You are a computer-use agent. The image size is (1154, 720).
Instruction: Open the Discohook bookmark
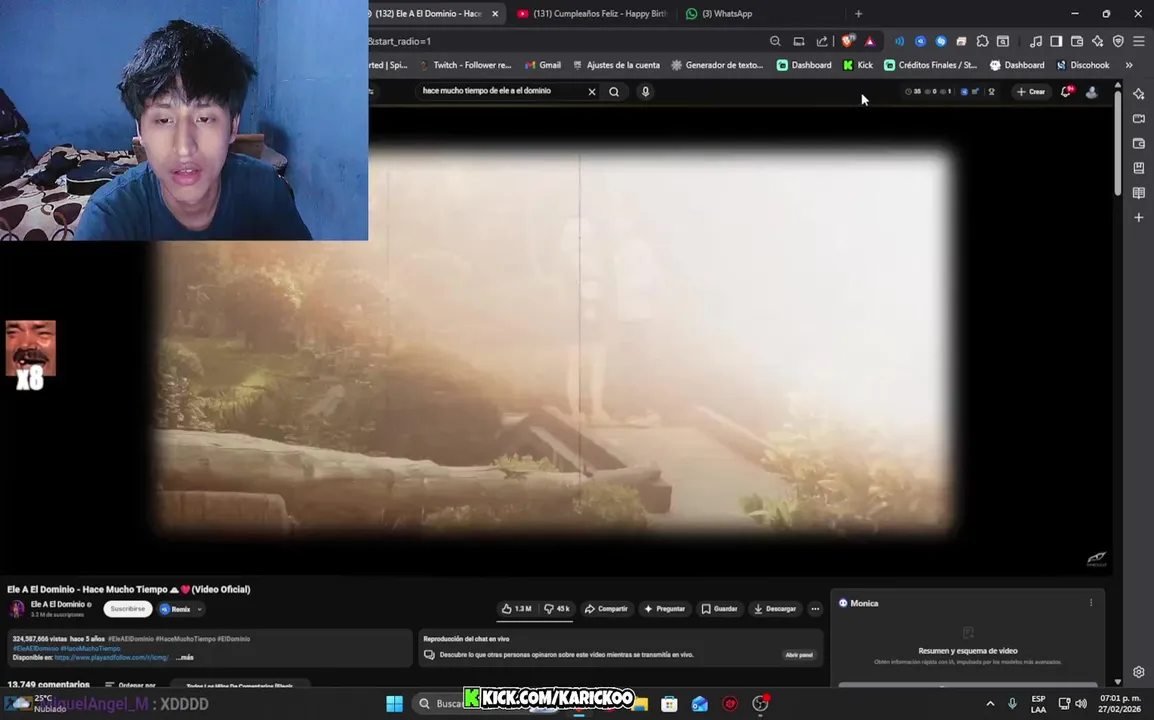[x=1083, y=65]
